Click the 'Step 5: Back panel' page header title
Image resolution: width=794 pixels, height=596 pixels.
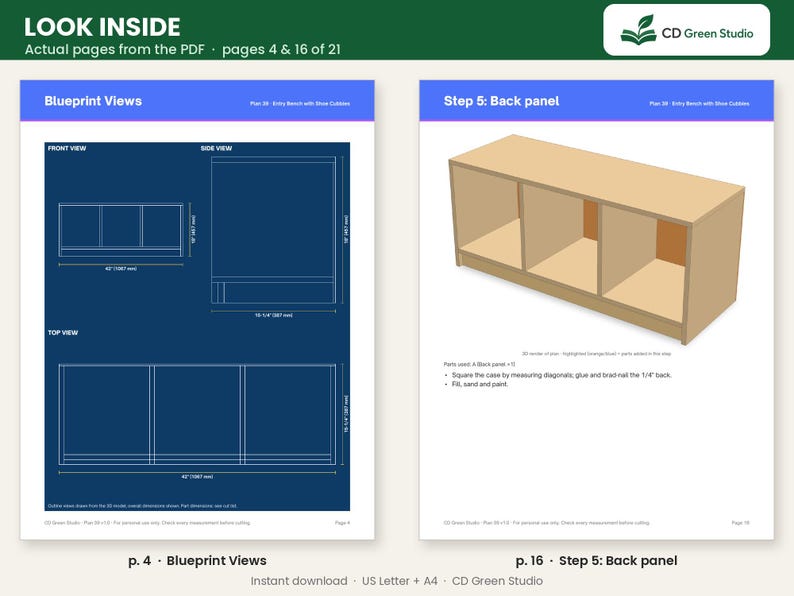coord(501,101)
